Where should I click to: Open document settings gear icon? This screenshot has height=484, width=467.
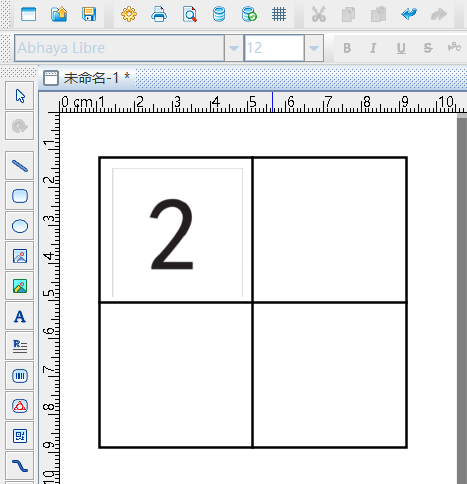click(x=129, y=14)
